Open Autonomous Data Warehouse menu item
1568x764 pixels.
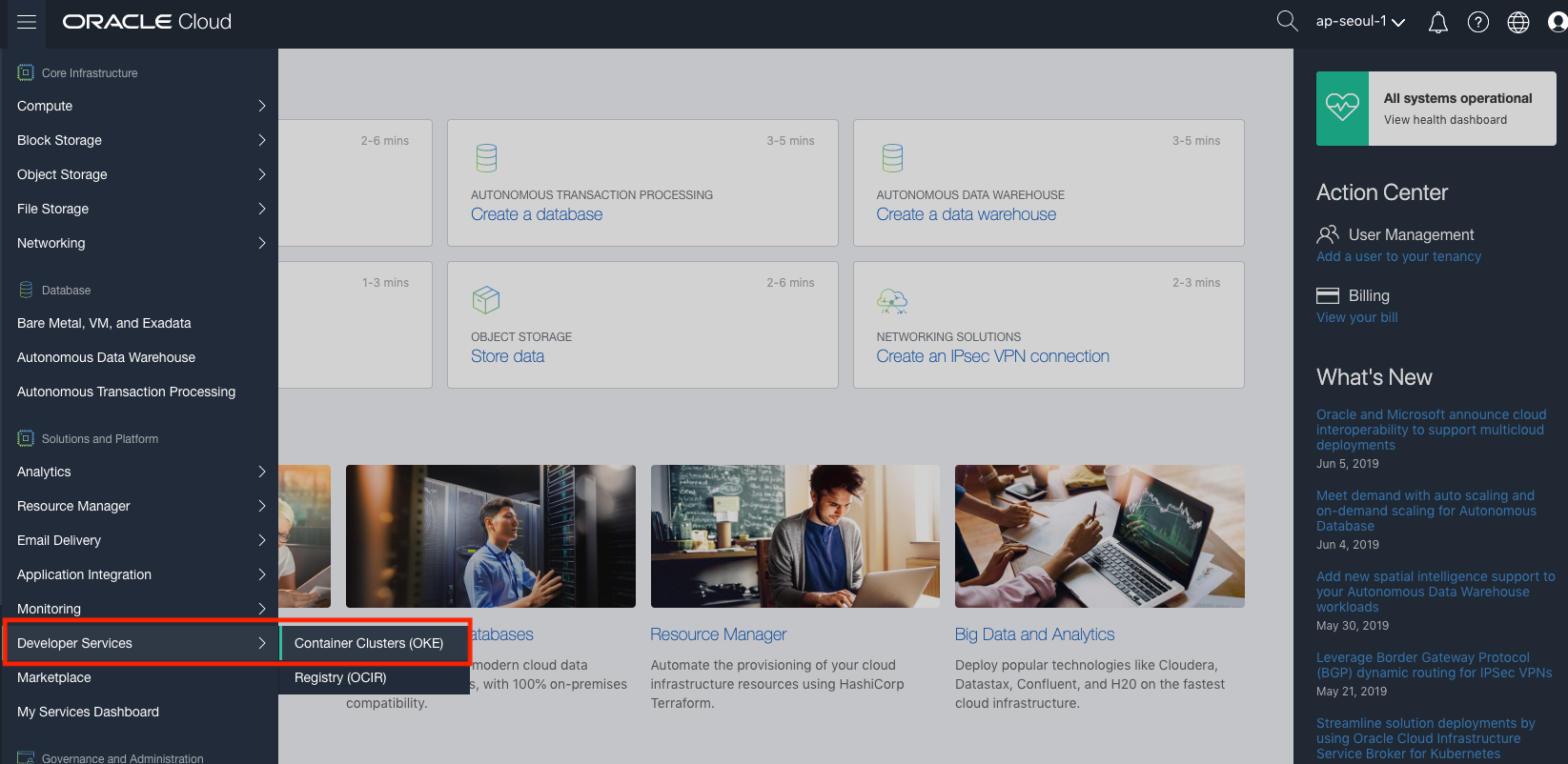click(x=139, y=357)
